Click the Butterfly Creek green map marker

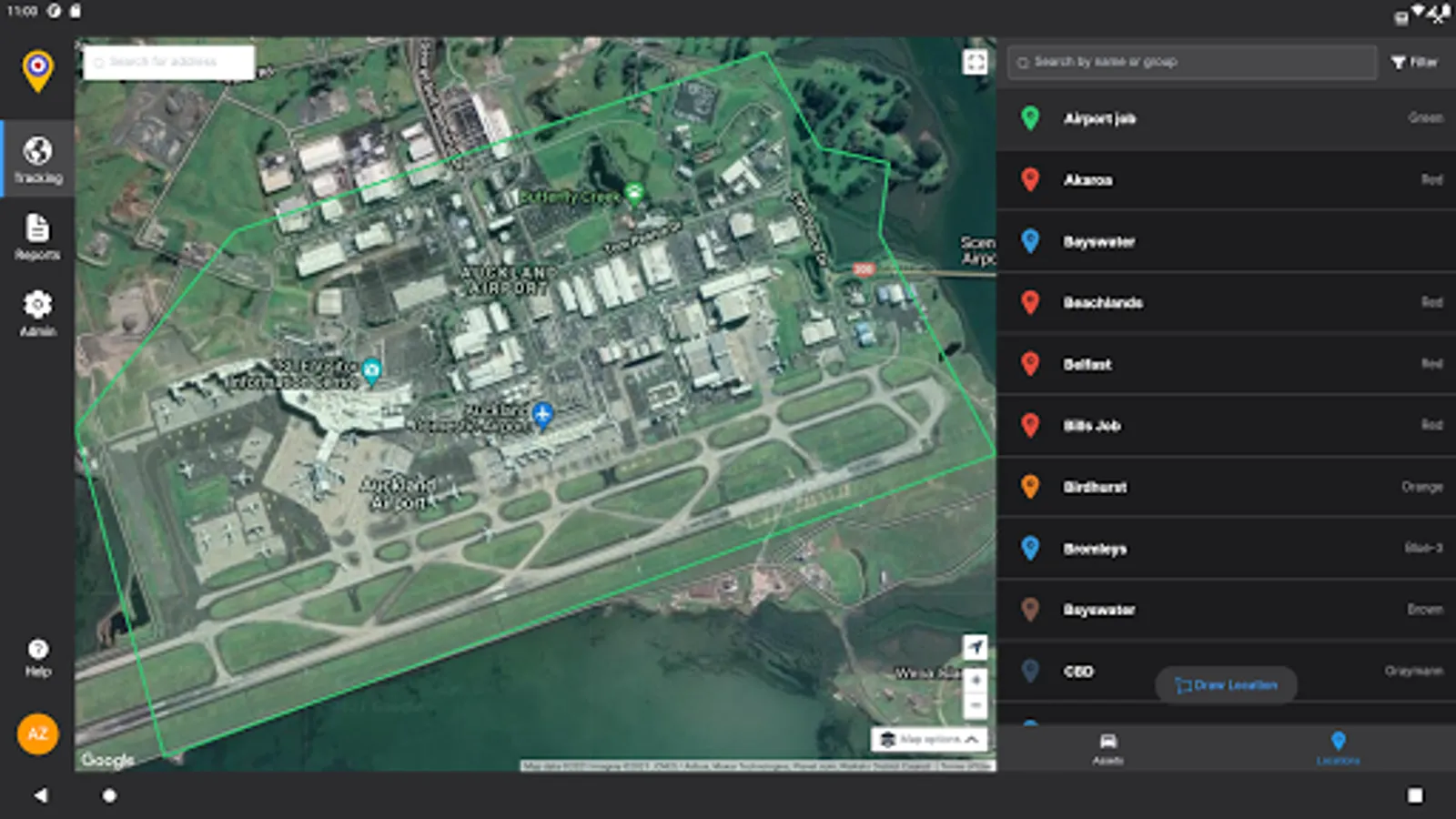point(634,193)
